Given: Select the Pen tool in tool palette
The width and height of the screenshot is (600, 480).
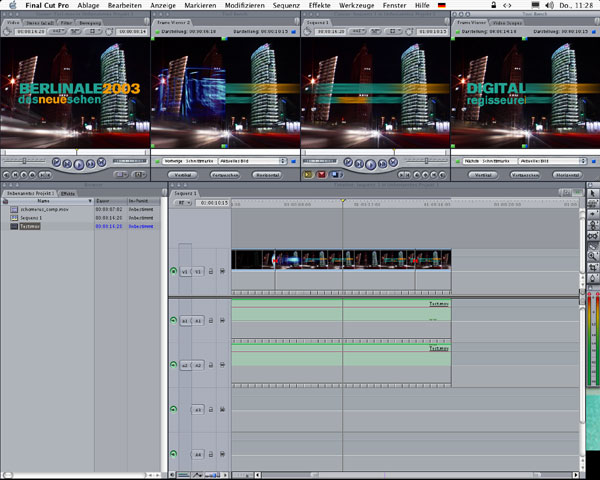Looking at the screenshot, I should (592, 278).
